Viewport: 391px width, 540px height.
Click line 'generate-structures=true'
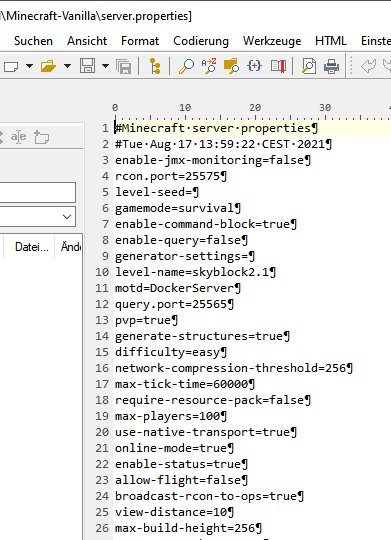point(202,336)
